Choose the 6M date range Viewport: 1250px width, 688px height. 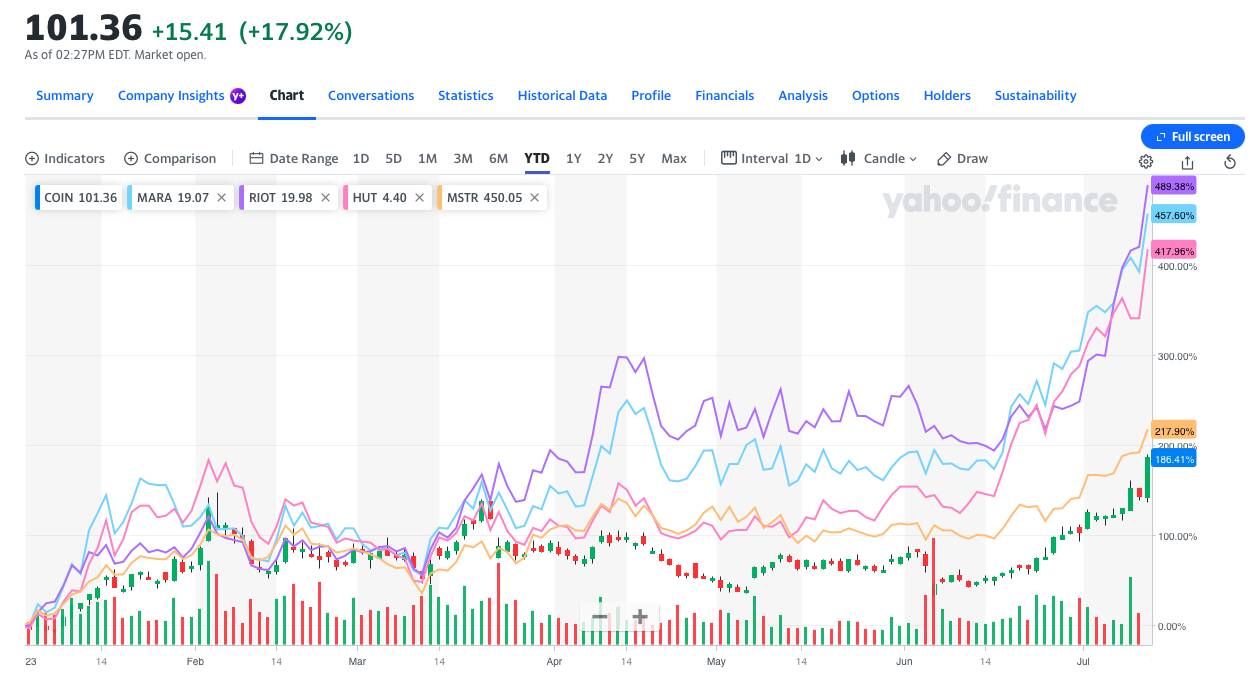point(498,158)
